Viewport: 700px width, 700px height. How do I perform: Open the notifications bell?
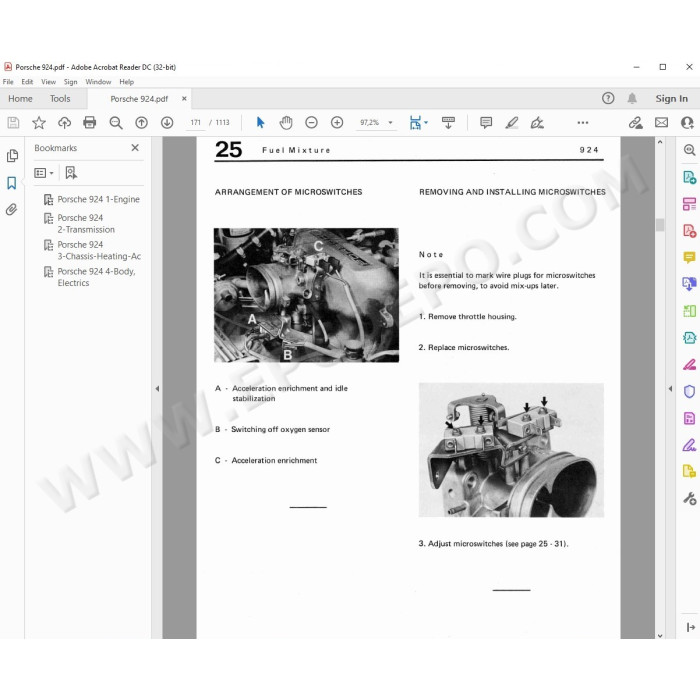[632, 98]
